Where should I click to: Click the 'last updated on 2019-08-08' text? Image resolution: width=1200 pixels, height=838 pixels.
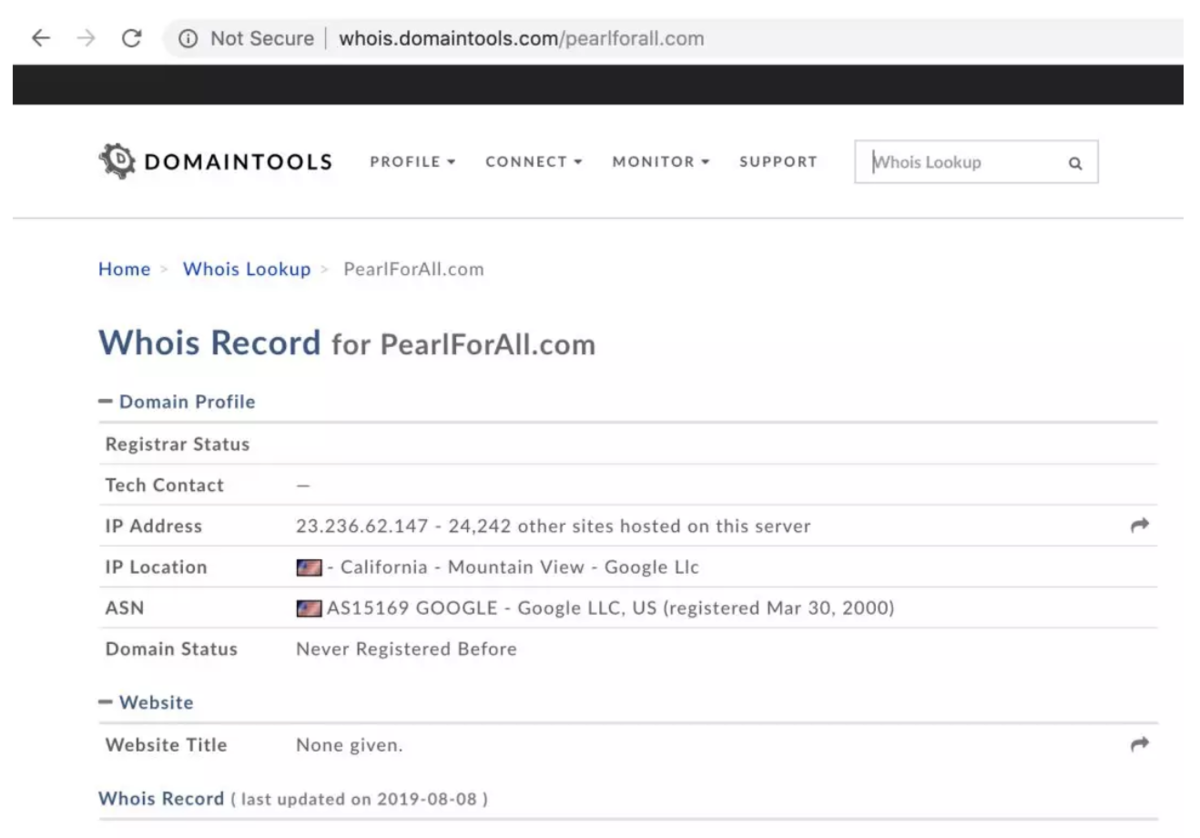(361, 800)
